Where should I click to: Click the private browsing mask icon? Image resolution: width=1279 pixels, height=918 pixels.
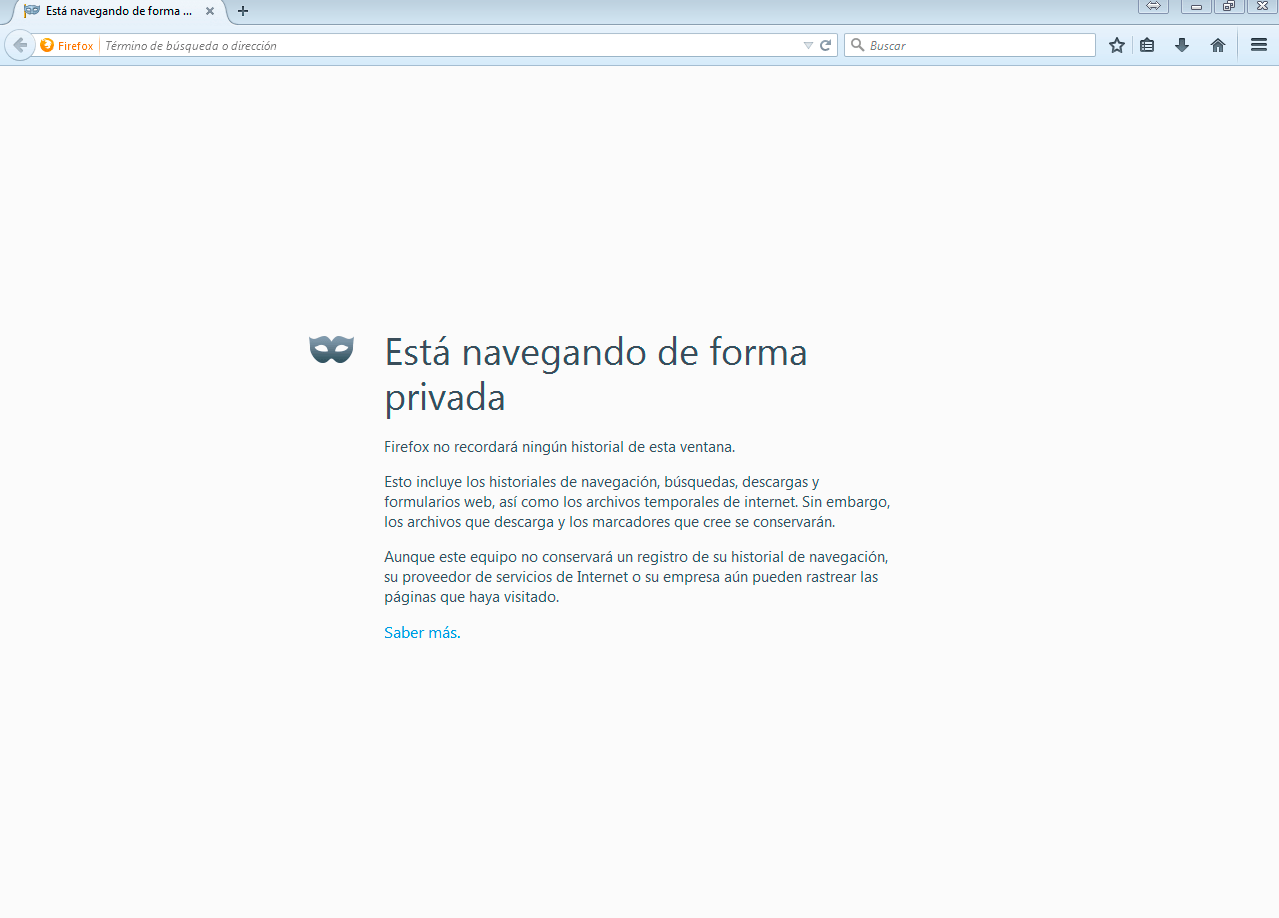tap(331, 349)
